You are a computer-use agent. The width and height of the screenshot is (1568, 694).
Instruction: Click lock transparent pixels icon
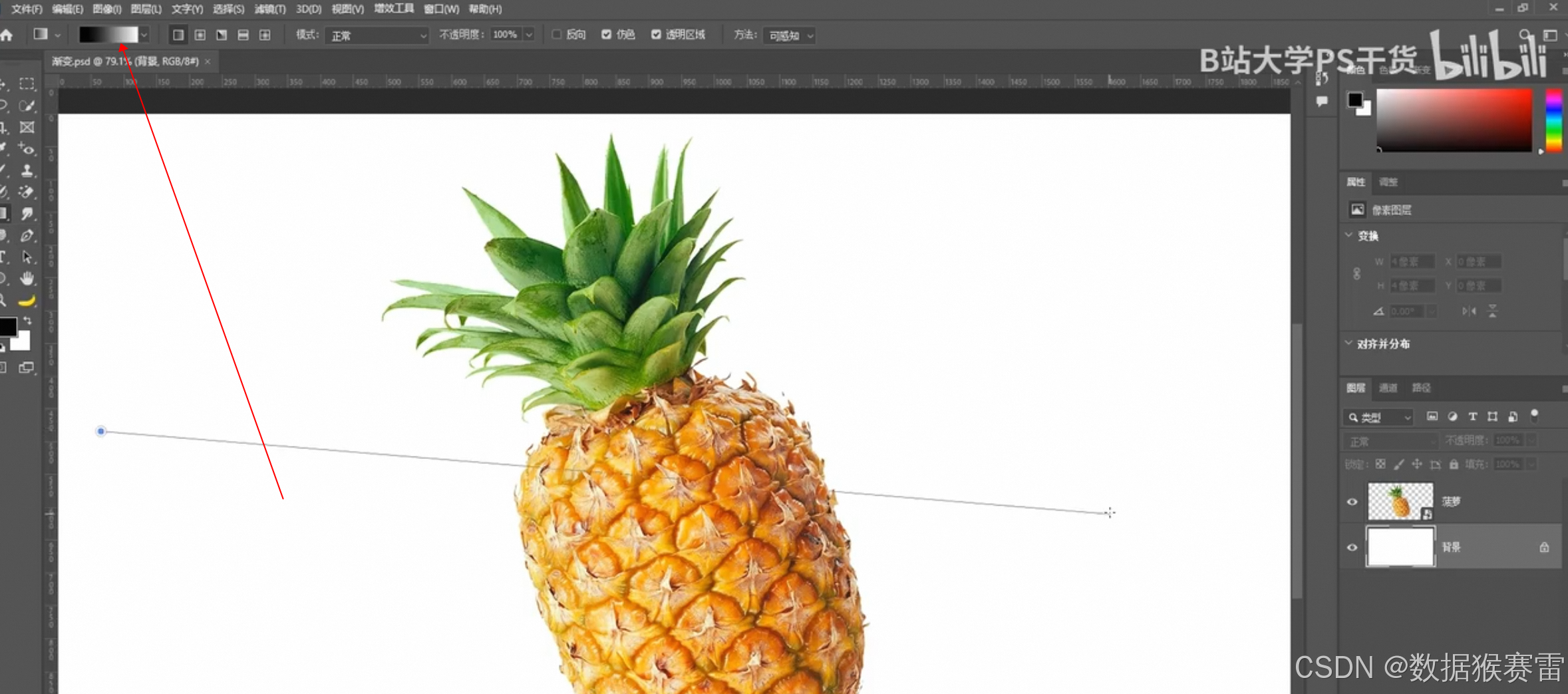click(x=1381, y=464)
